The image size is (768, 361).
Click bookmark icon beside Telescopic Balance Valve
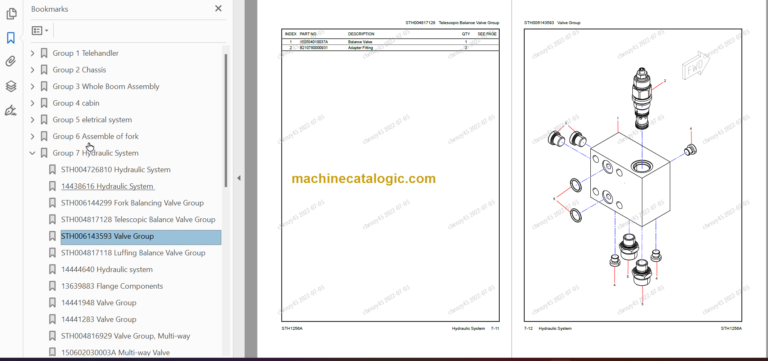click(x=52, y=219)
